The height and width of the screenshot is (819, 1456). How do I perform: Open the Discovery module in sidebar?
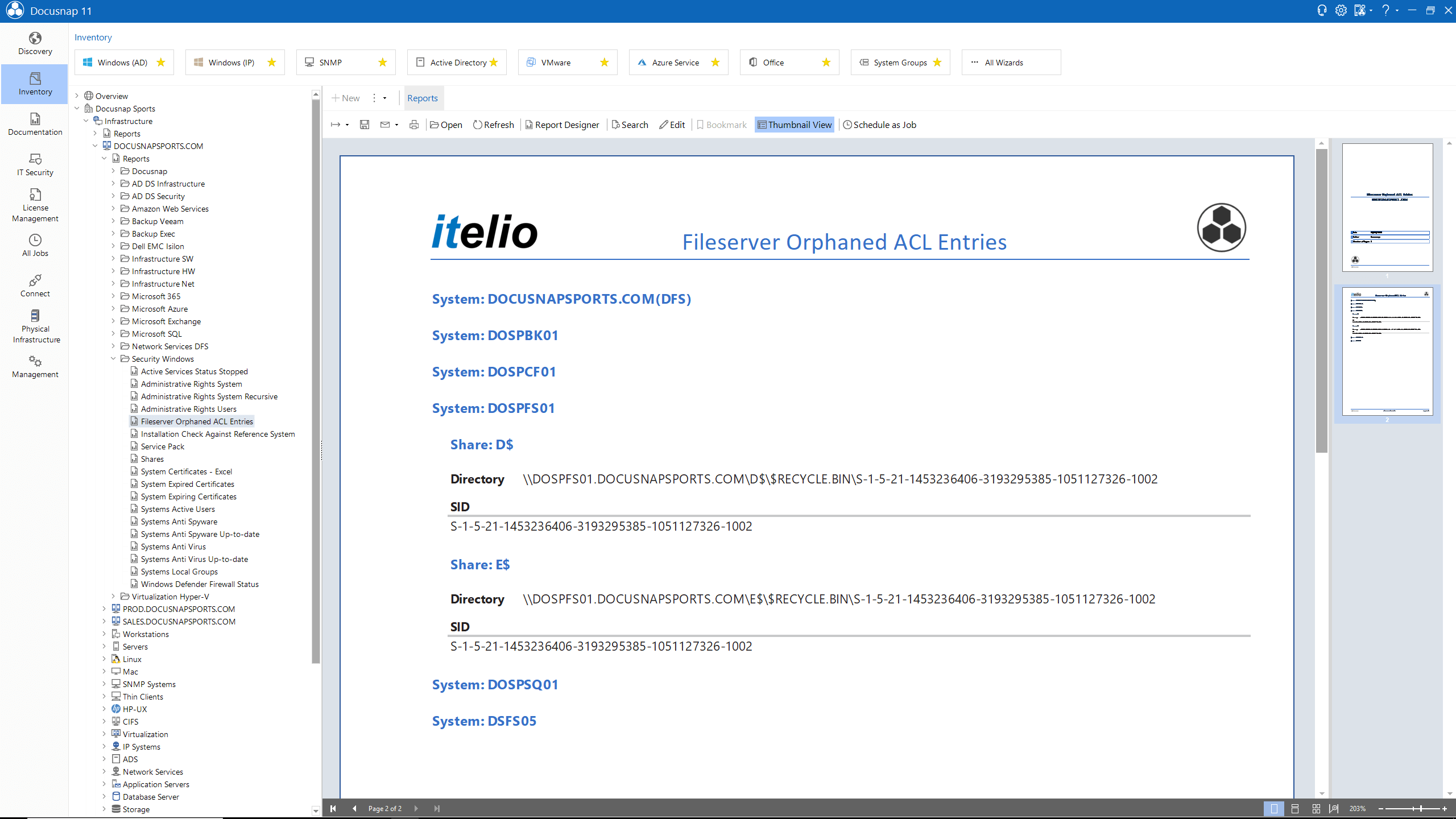tap(35, 44)
